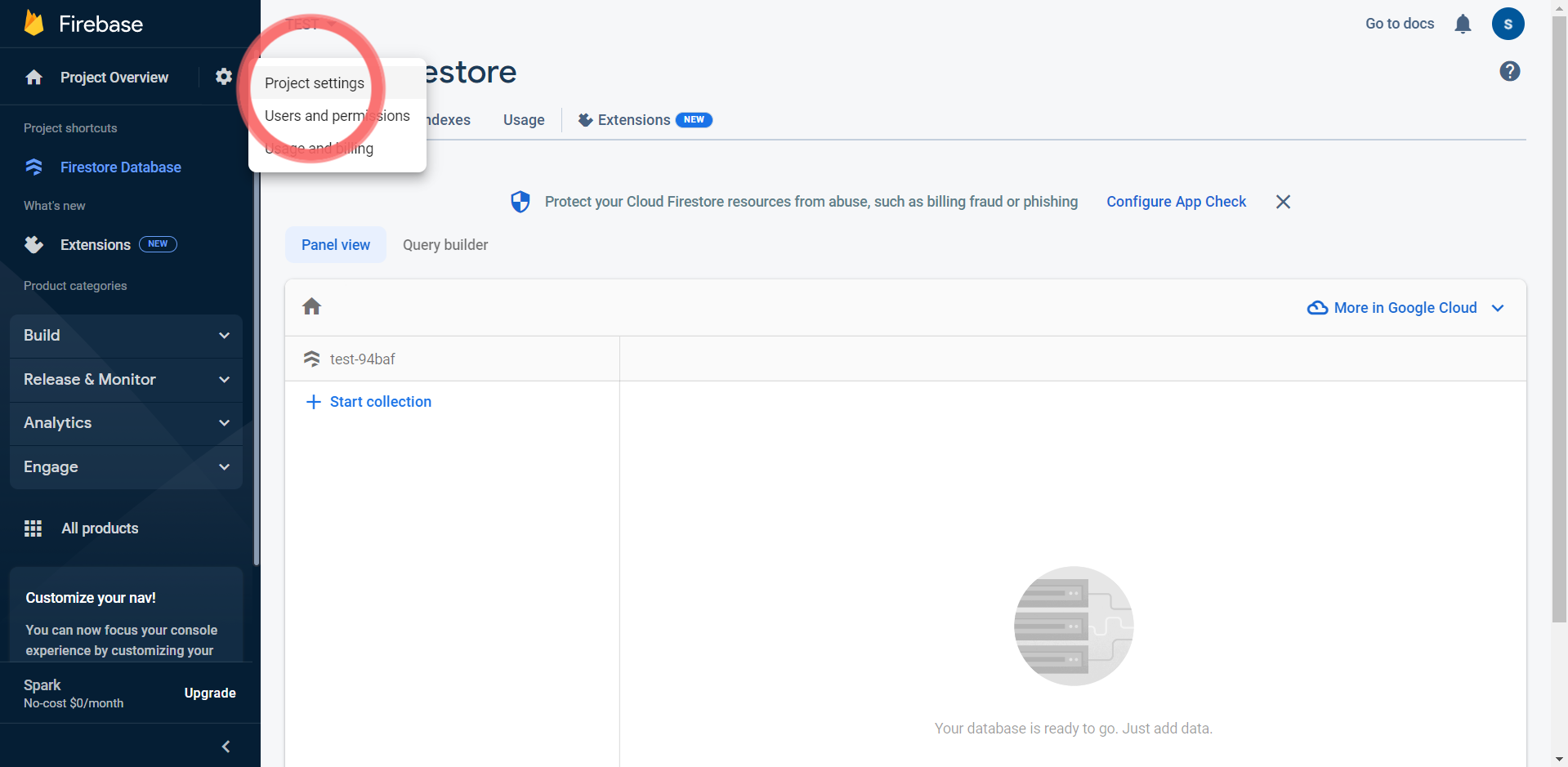Open the Go to docs link

coord(1400,24)
